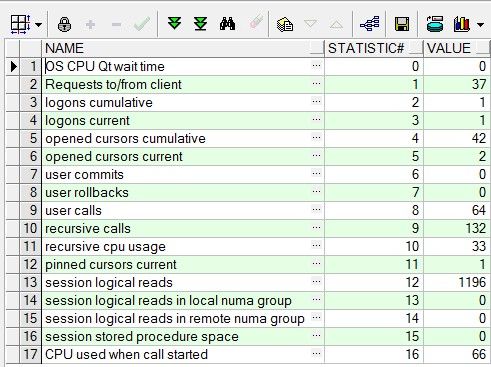
Task: Open the chart bars icon
Action: point(461,24)
